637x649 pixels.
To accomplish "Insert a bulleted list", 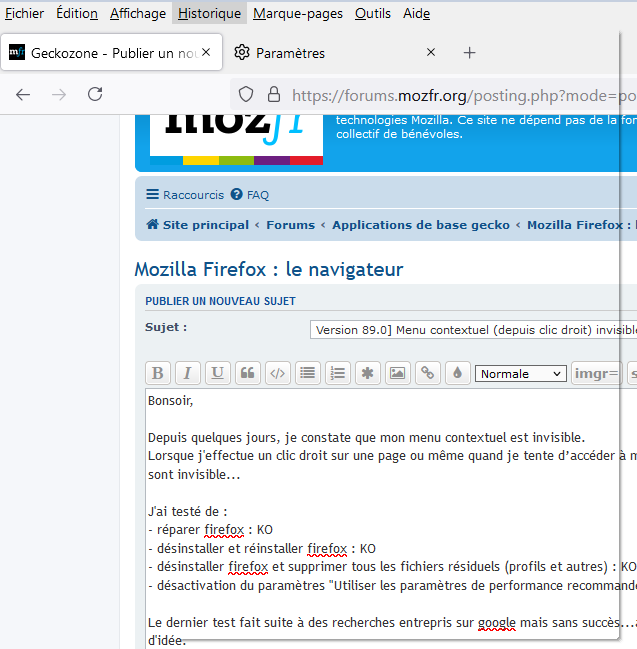I will [308, 373].
